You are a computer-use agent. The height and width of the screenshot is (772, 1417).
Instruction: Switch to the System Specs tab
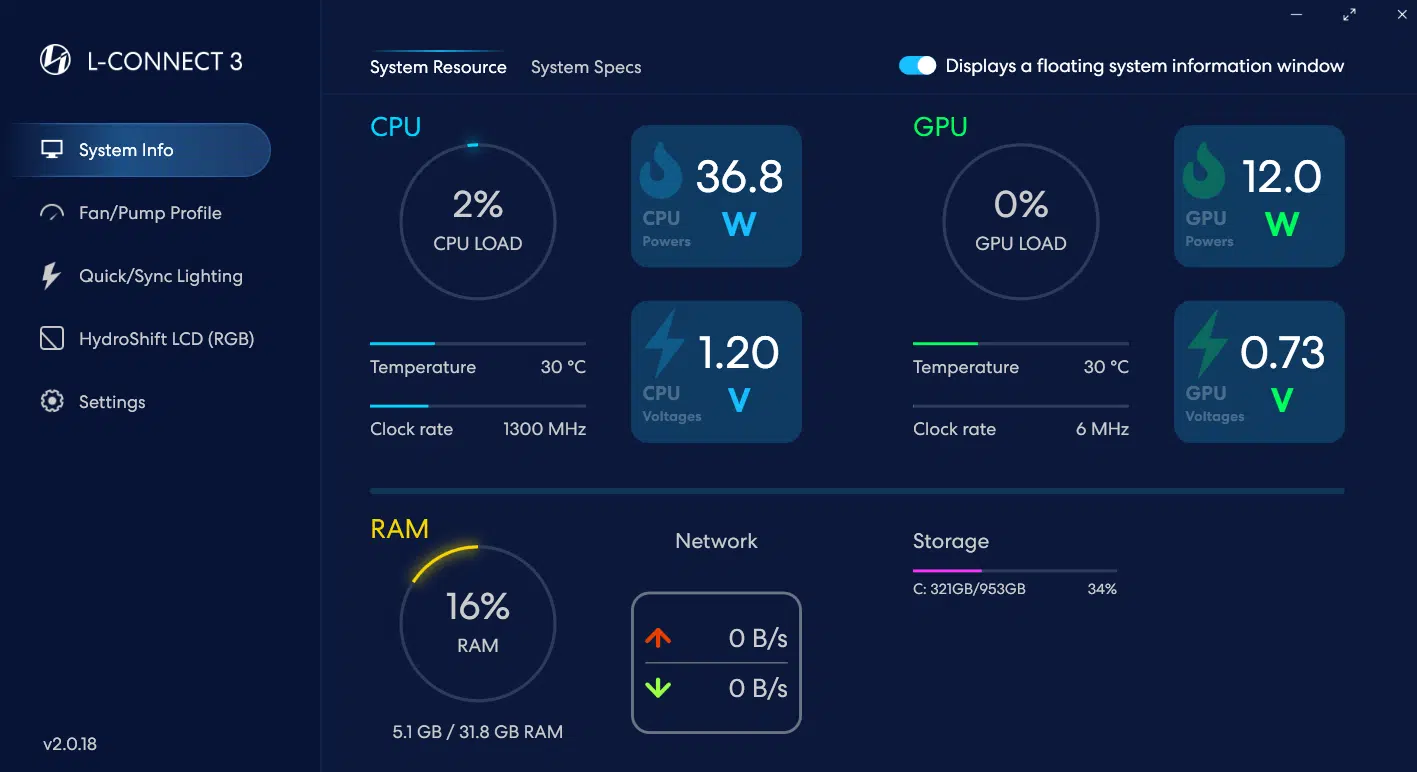586,67
